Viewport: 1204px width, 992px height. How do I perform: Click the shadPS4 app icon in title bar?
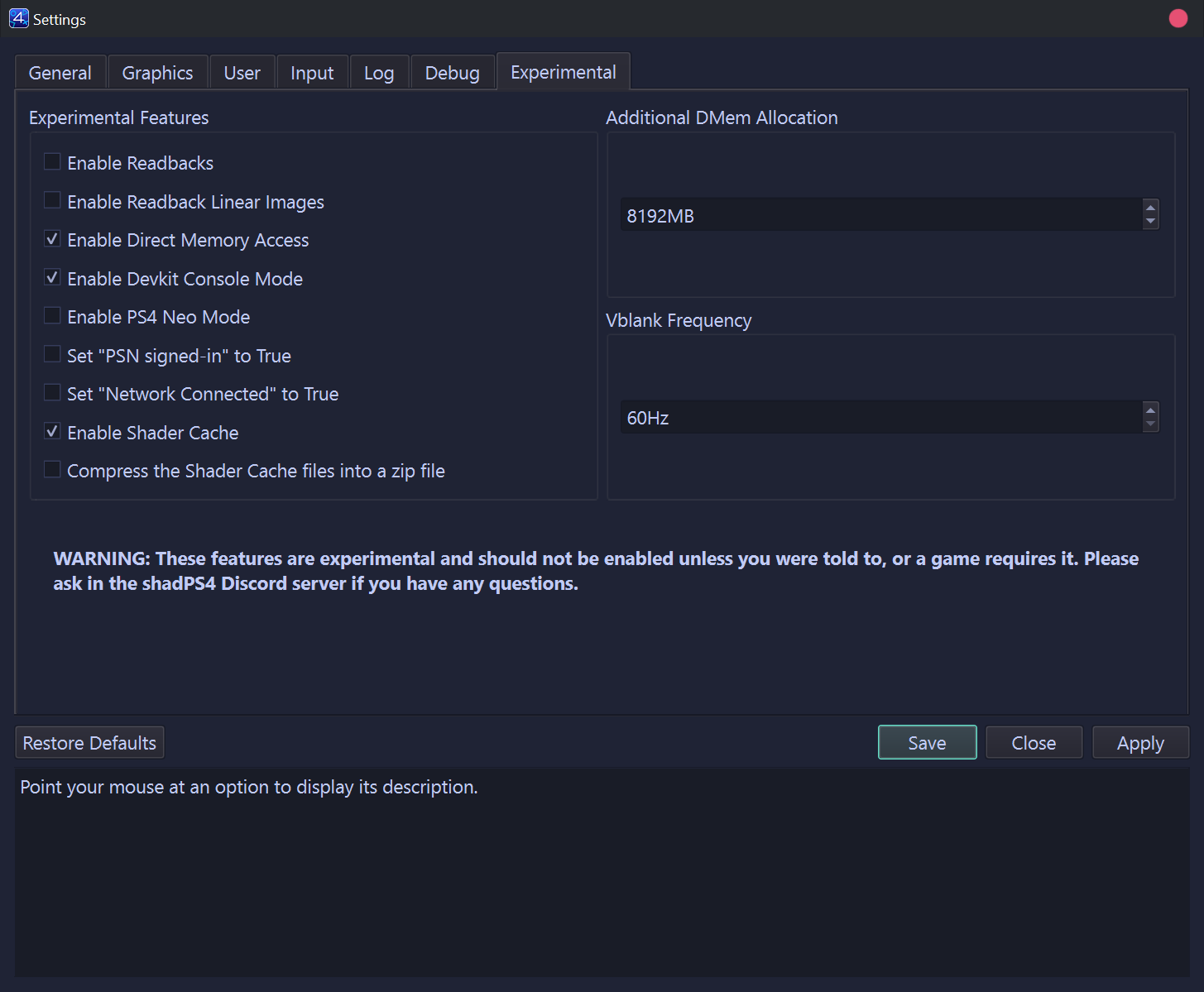(18, 18)
